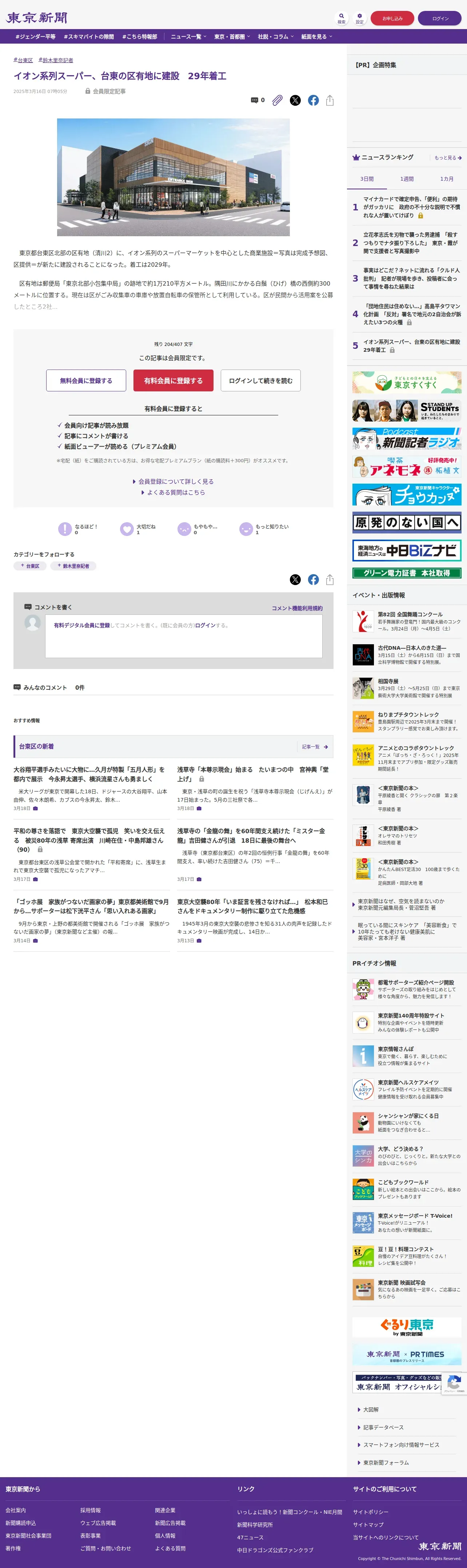
Task: Click the lower share/export icon above comments
Action: (x=330, y=580)
